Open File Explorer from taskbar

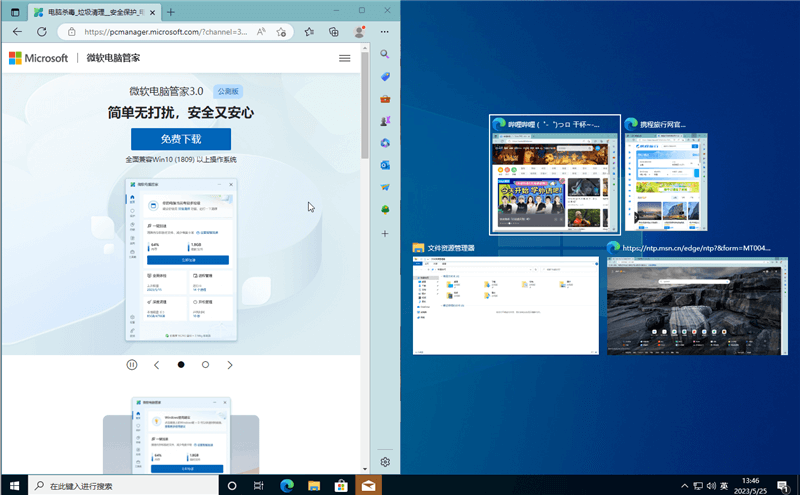pyautogui.click(x=314, y=485)
